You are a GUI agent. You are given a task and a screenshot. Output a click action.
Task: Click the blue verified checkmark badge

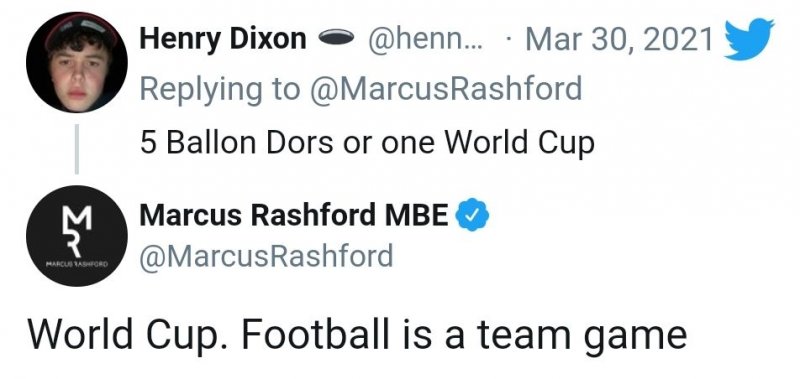[x=472, y=214]
